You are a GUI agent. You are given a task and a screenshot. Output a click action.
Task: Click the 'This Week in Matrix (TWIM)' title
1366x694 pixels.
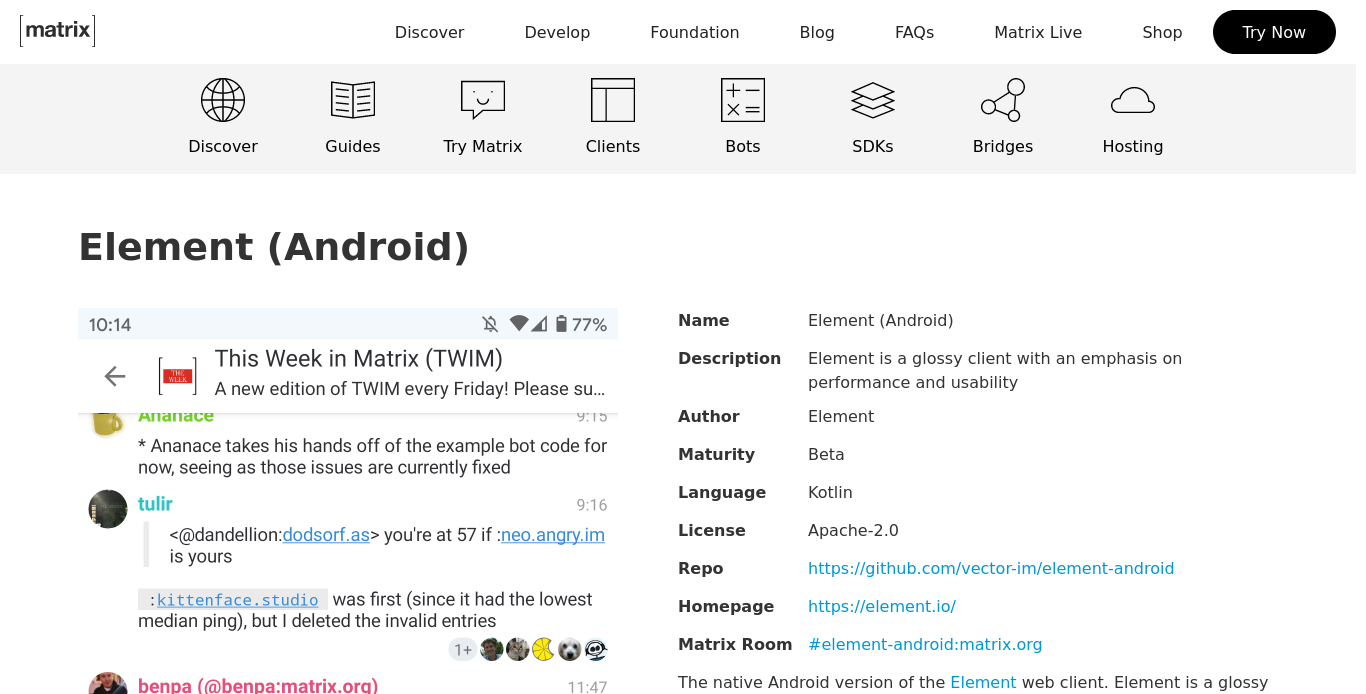click(359, 358)
